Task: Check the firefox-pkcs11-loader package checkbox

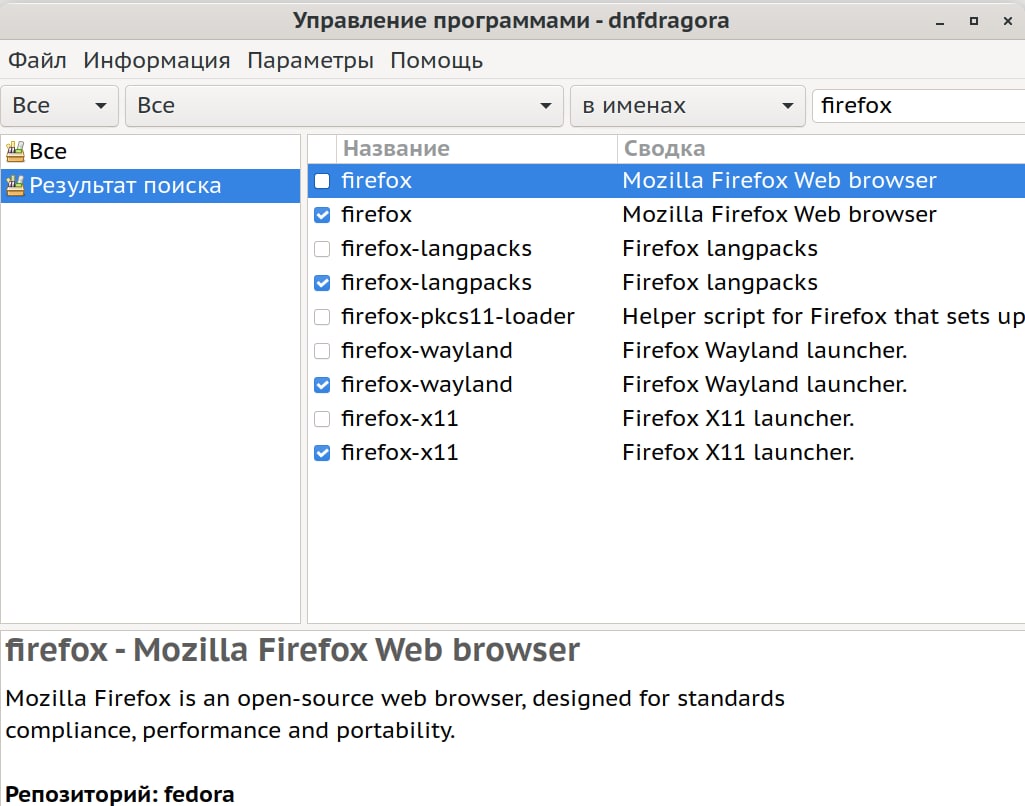Action: point(322,317)
